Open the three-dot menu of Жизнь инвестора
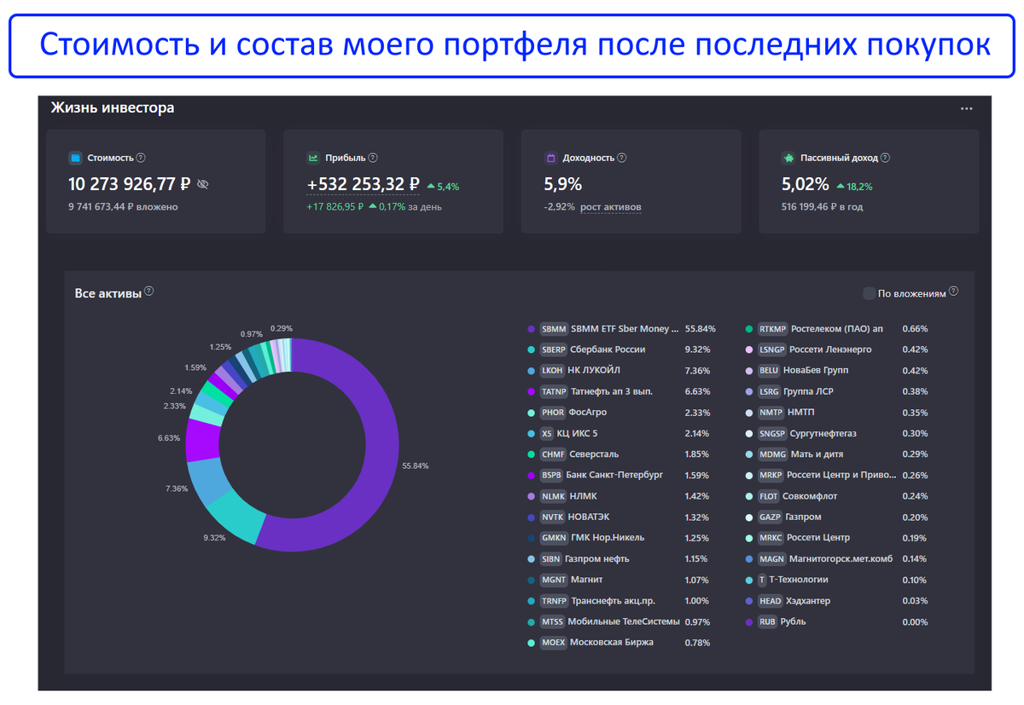This screenshot has height=705, width=1024. pos(966,109)
